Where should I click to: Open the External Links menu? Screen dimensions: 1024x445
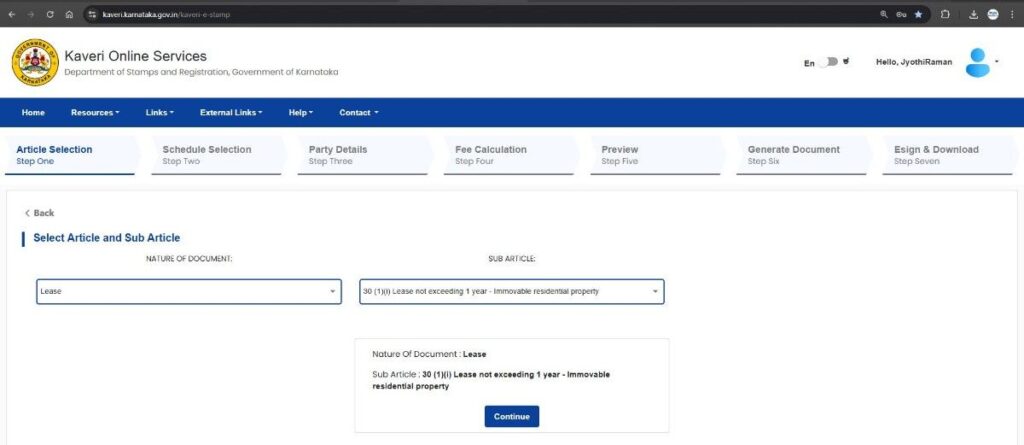click(x=230, y=112)
